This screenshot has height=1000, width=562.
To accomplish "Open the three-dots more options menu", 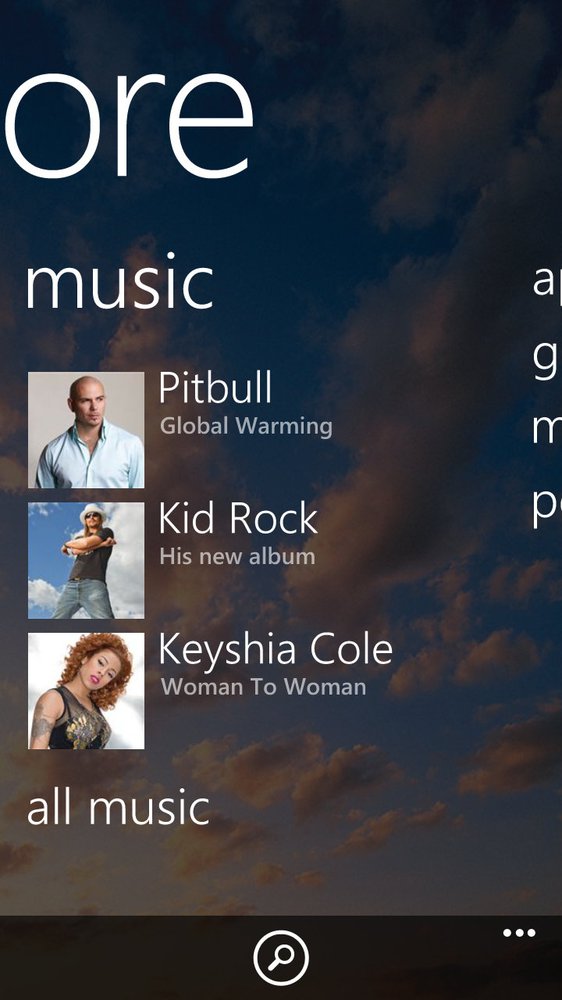I will 519,933.
